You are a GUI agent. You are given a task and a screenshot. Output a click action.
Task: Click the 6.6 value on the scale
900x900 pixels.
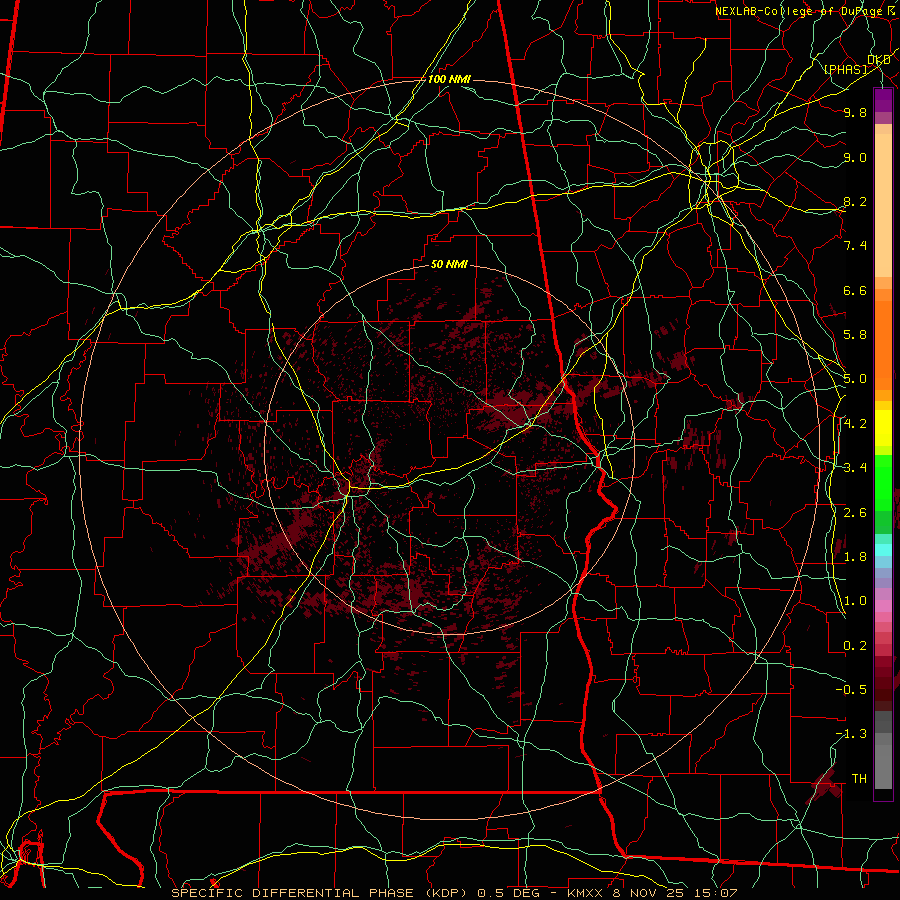click(x=855, y=290)
